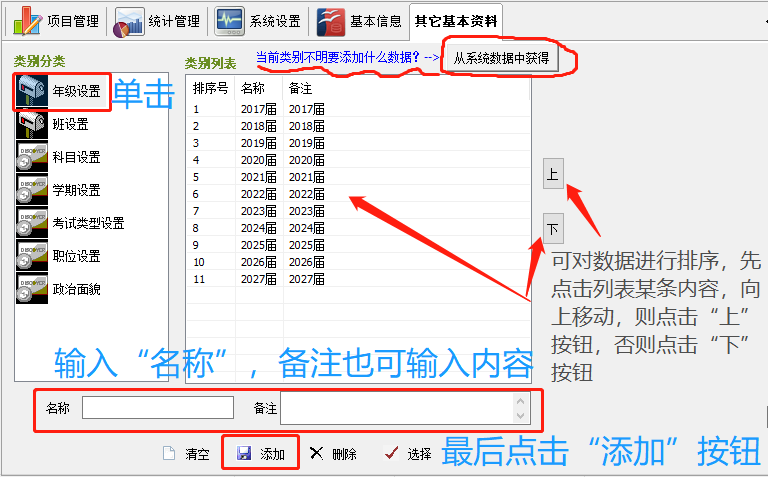Go to the 基本信息 tab

click(360, 21)
